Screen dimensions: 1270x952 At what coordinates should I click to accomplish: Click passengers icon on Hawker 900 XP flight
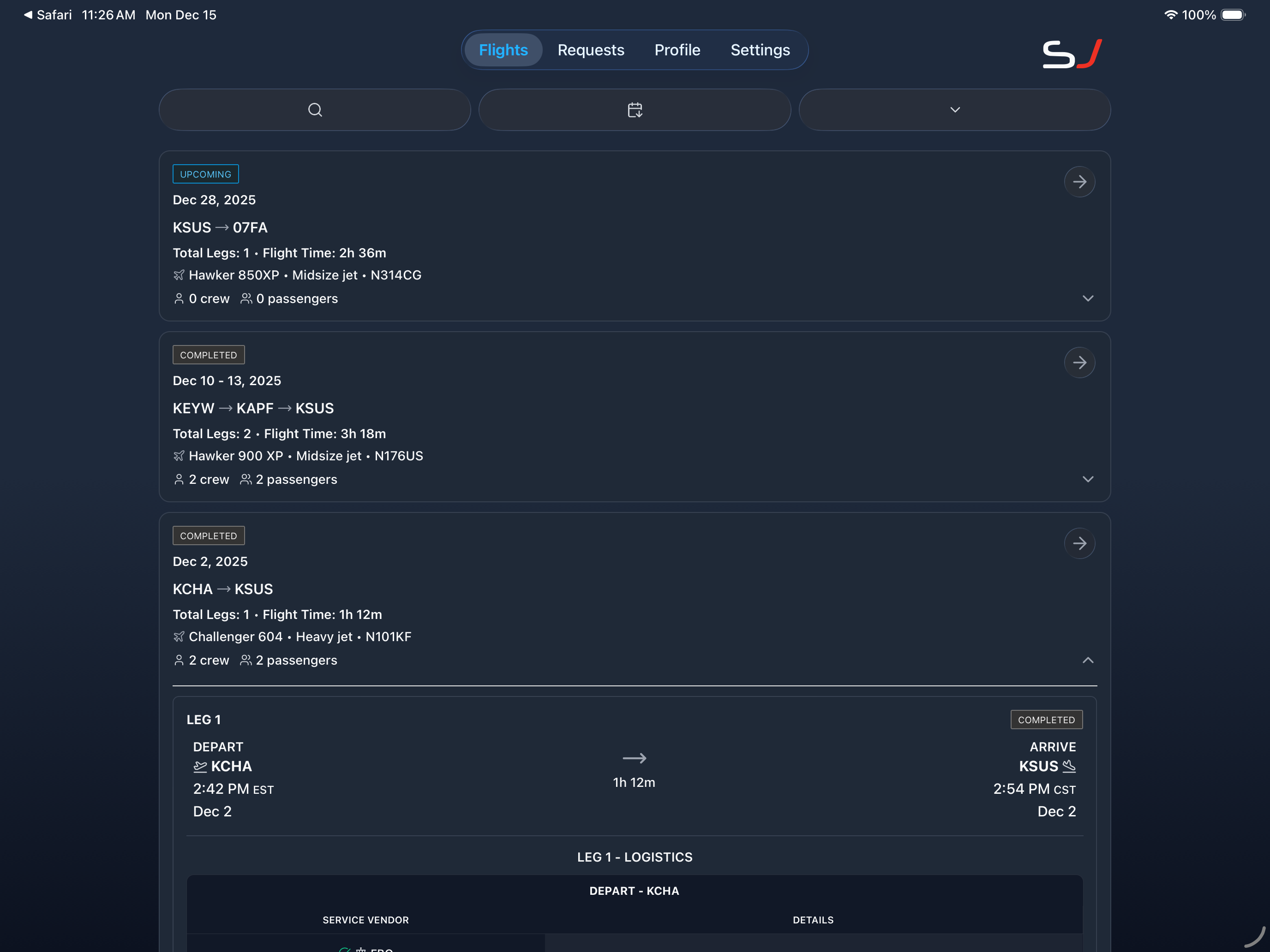[x=246, y=480]
